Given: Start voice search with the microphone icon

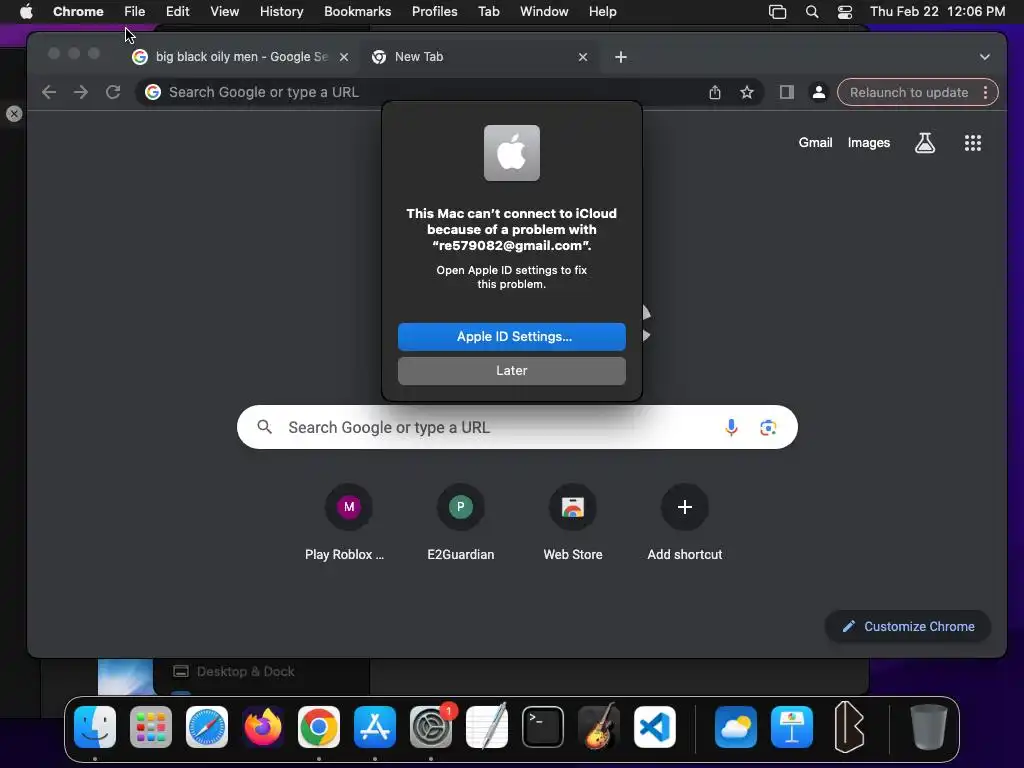Looking at the screenshot, I should coord(731,427).
